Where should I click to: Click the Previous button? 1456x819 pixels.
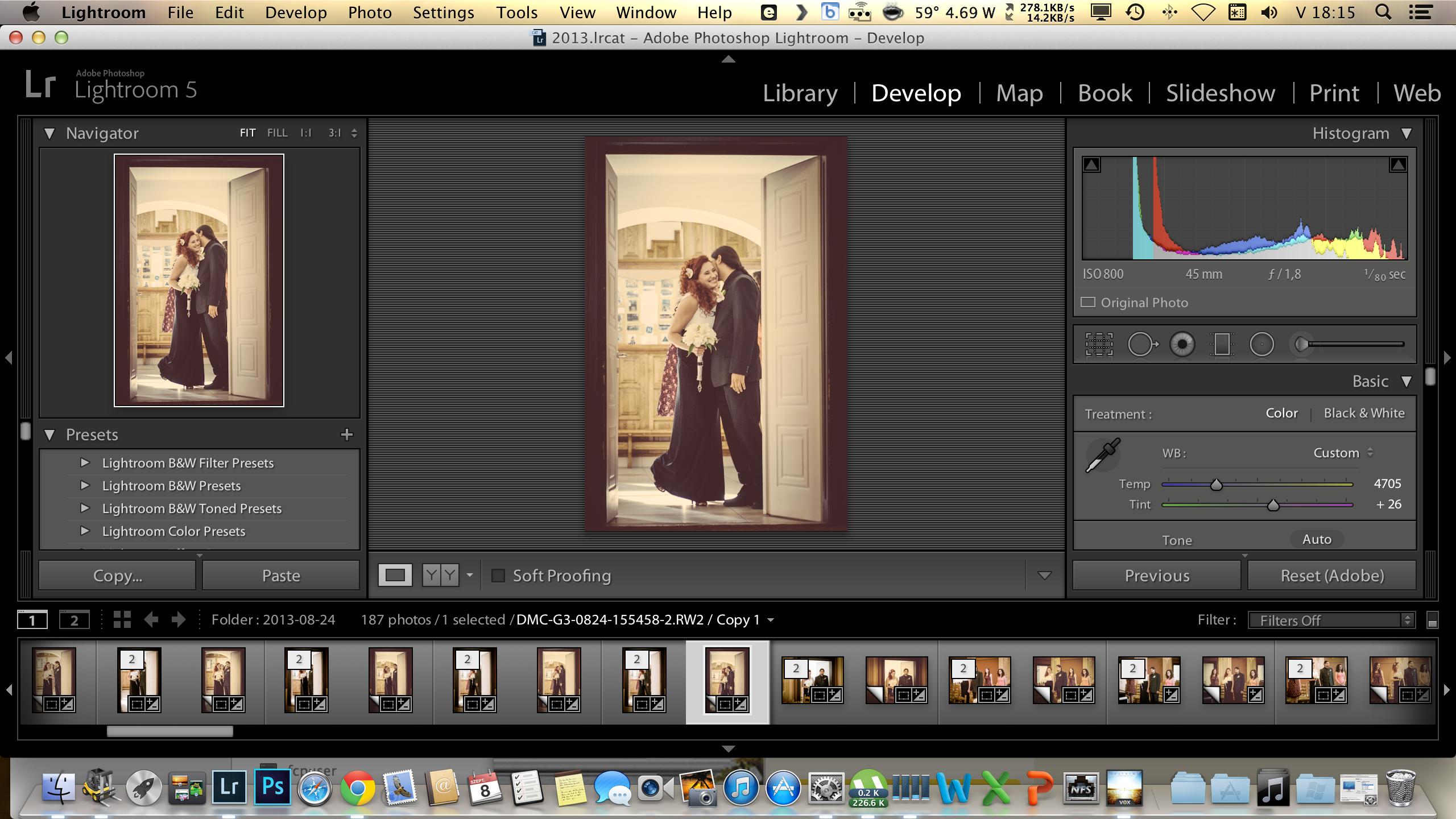tap(1157, 576)
